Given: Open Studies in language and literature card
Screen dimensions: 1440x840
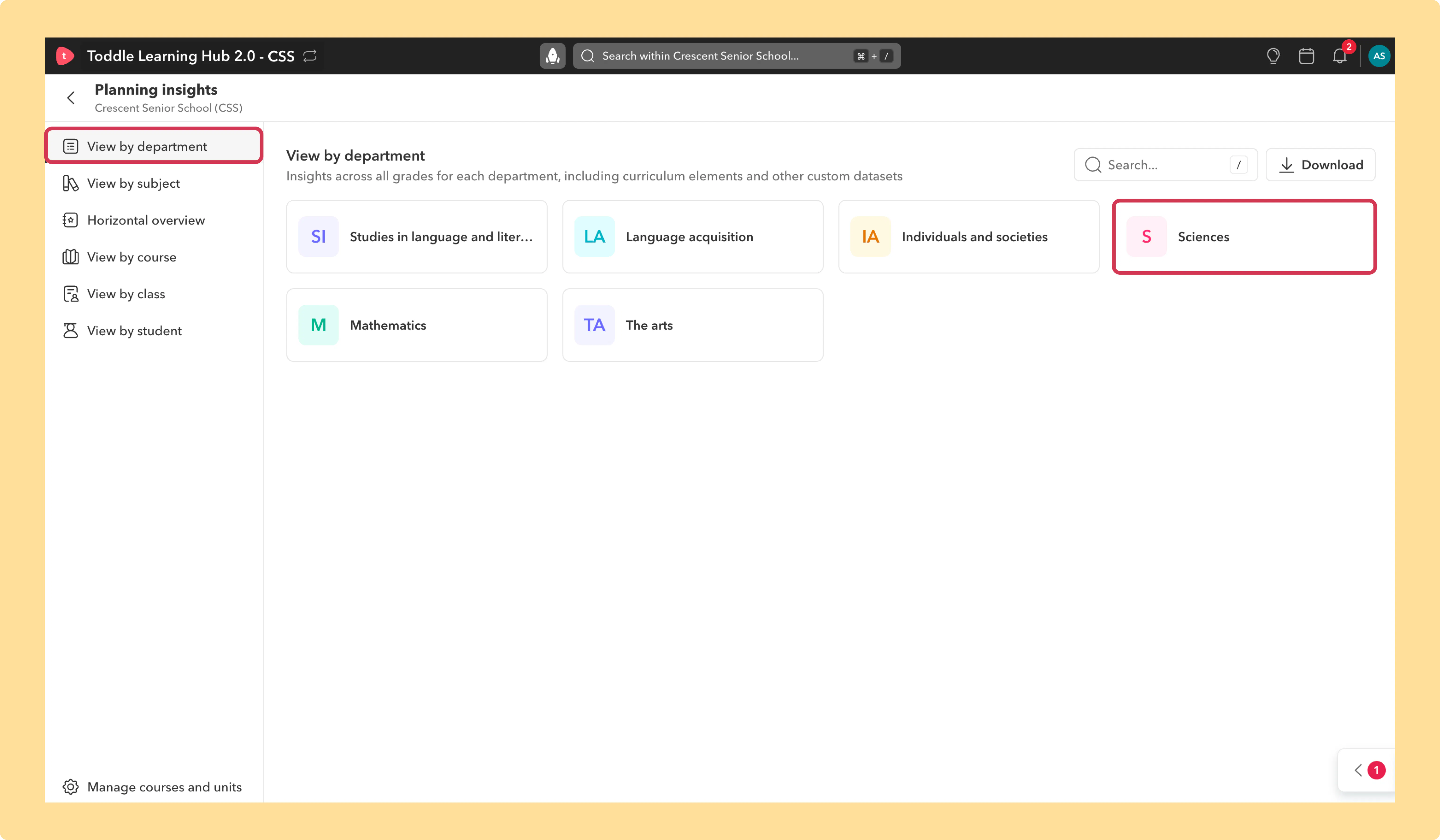Looking at the screenshot, I should (416, 236).
